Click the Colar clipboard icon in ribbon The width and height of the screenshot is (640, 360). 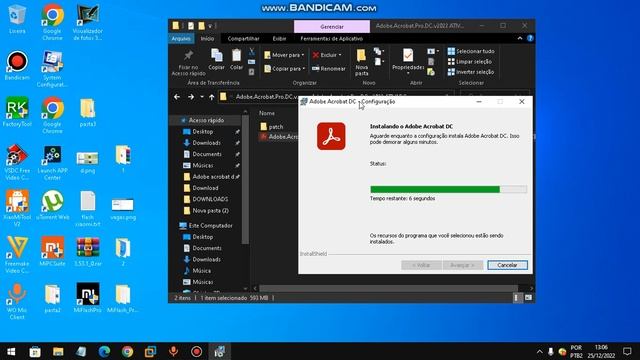pyautogui.click(x=236, y=56)
